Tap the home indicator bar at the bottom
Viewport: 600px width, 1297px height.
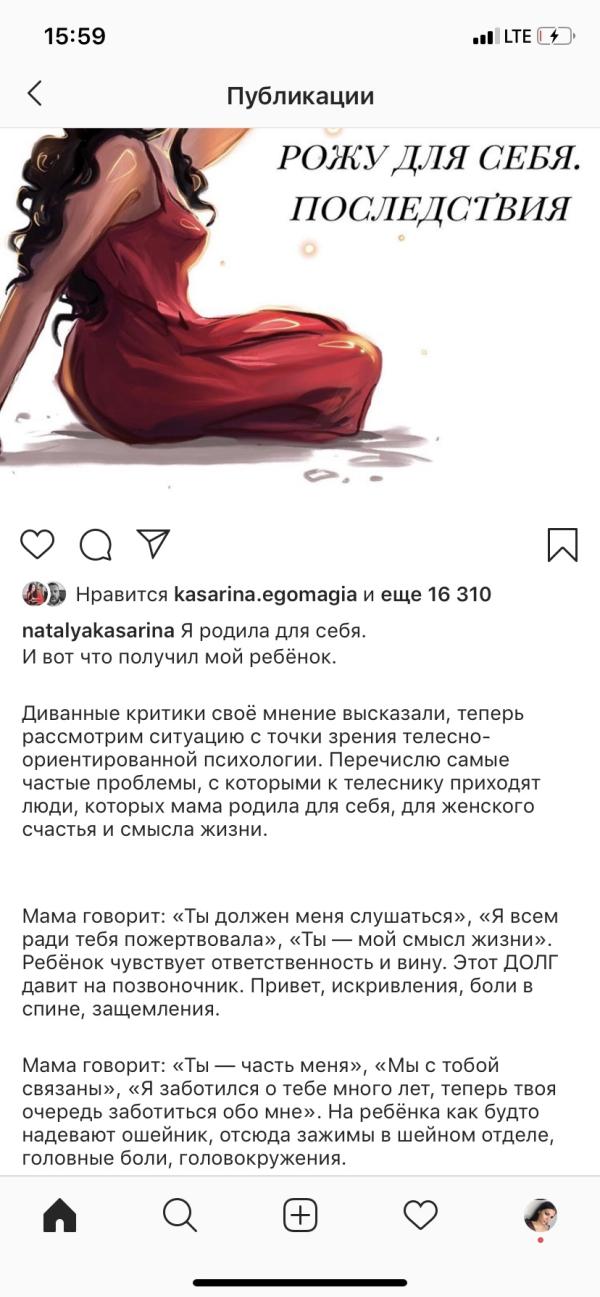(300, 1282)
